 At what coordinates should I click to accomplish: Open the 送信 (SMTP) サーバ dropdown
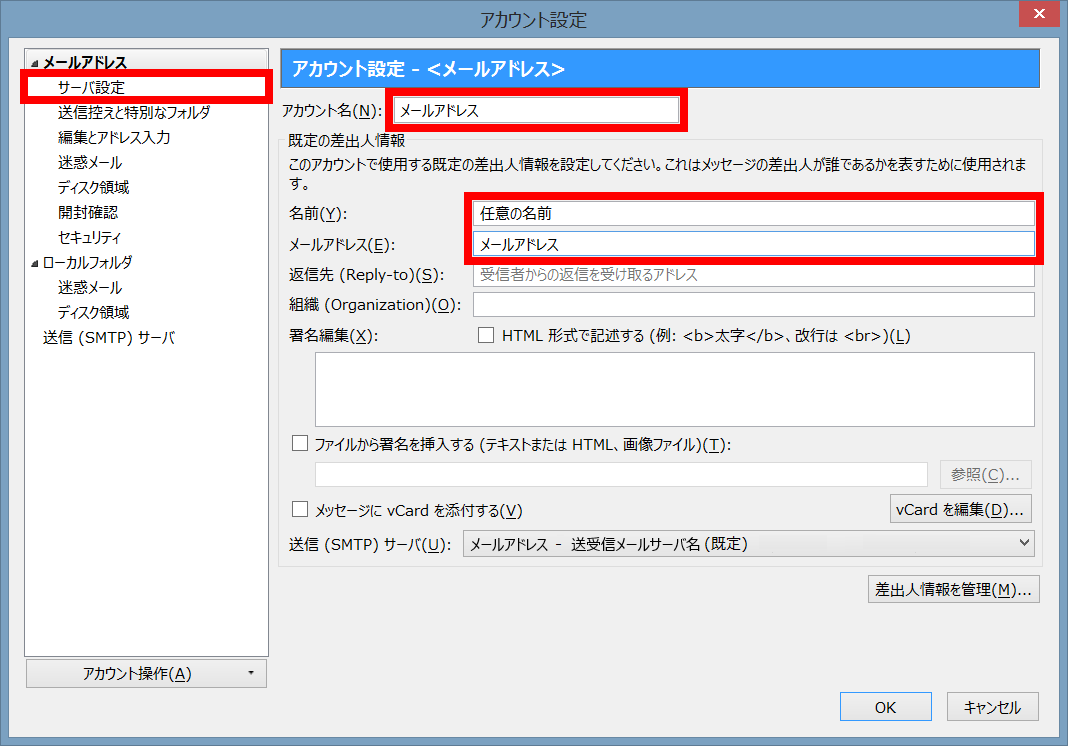tap(1025, 542)
